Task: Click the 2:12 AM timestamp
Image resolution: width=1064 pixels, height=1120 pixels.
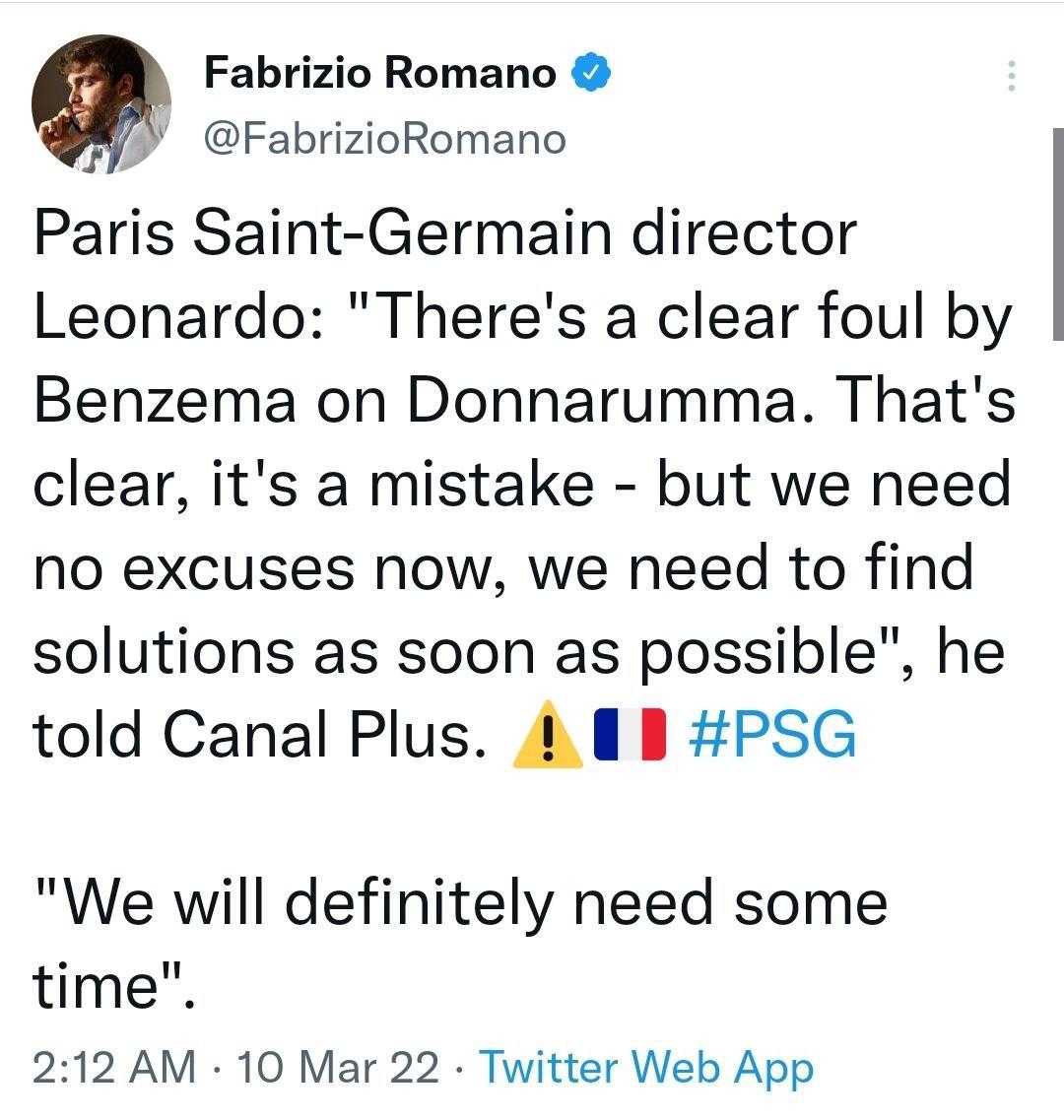Action: click(114, 1067)
